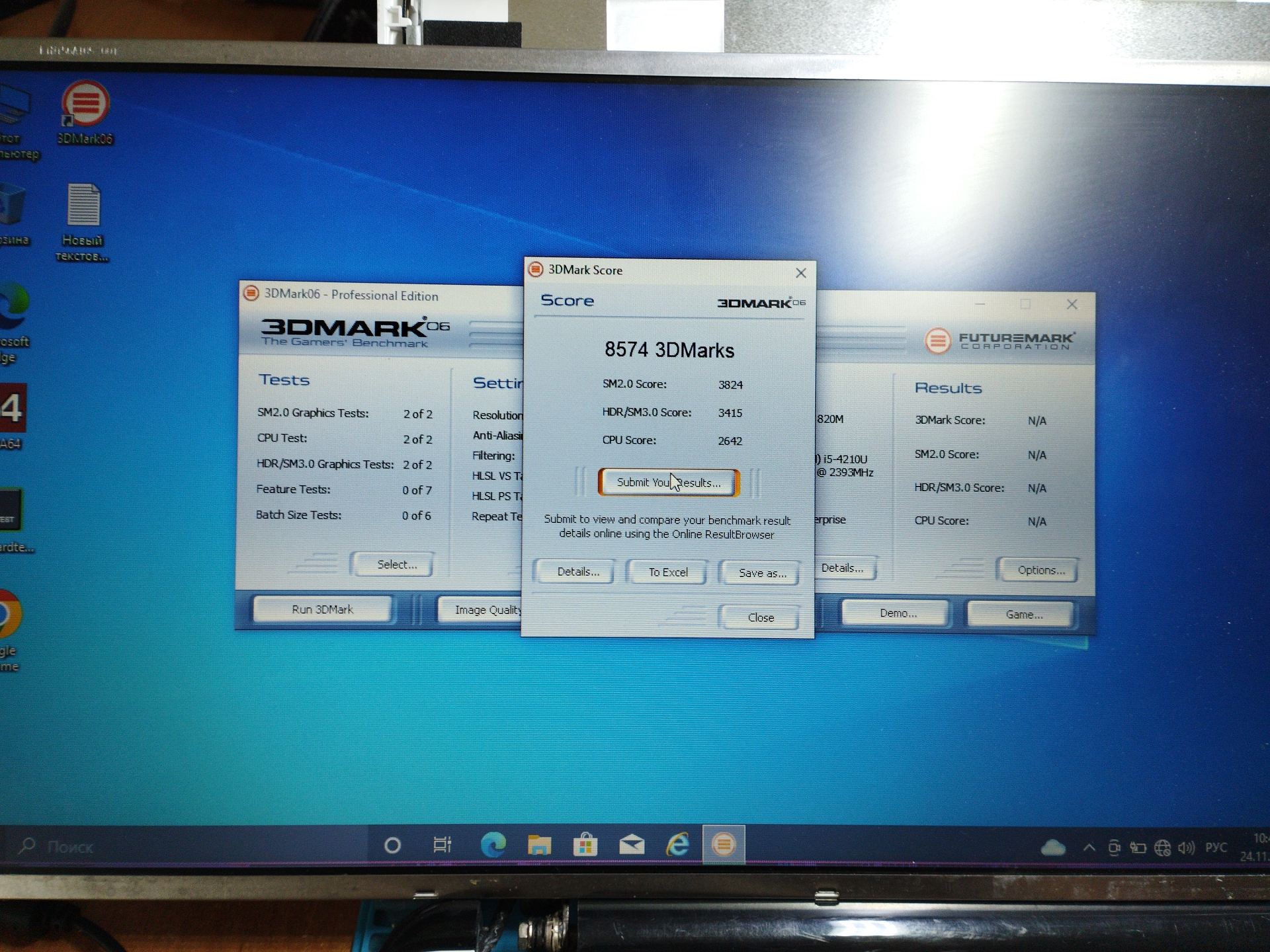
Task: Click the clock and date in taskbar
Action: (1255, 848)
